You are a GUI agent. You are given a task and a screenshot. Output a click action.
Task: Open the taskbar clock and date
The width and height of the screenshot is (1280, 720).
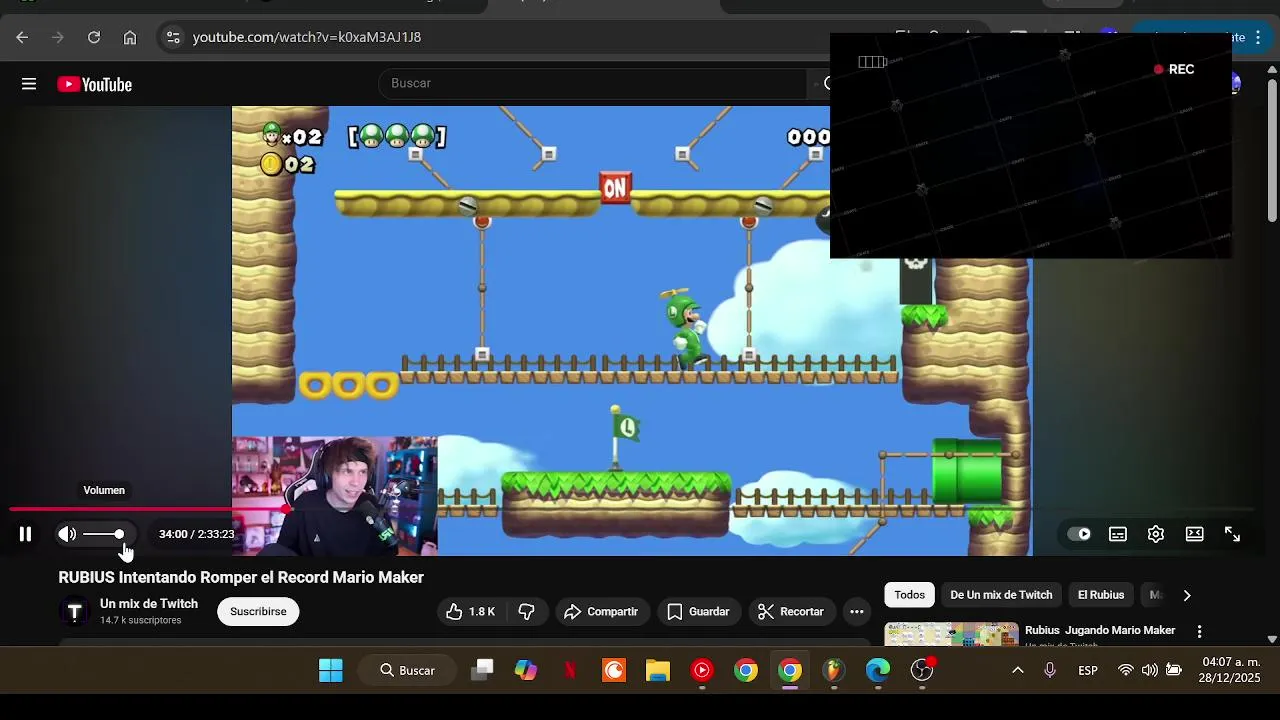[x=1231, y=670]
